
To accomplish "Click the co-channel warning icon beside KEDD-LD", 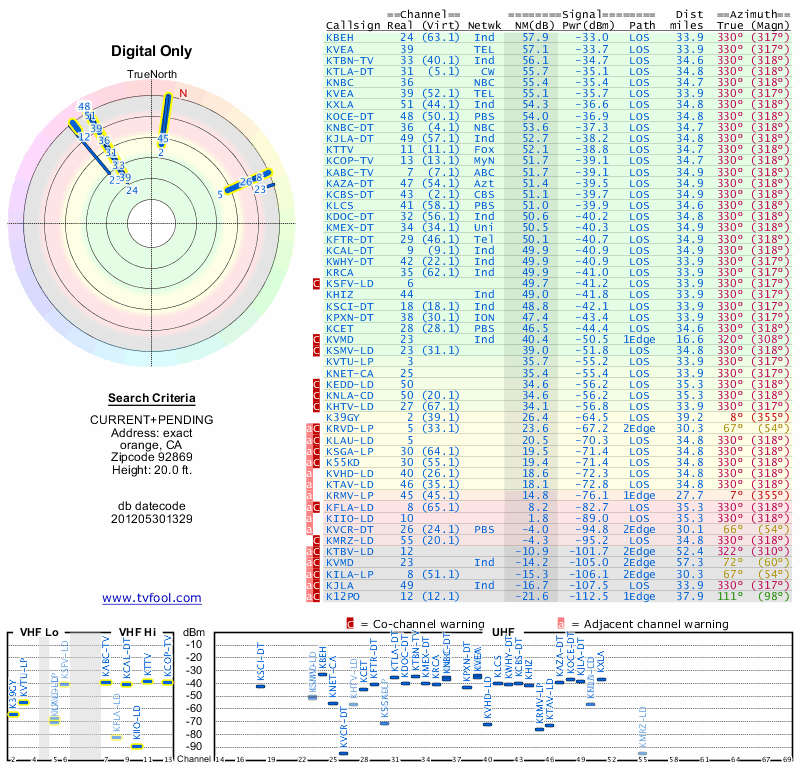I will point(317,383).
